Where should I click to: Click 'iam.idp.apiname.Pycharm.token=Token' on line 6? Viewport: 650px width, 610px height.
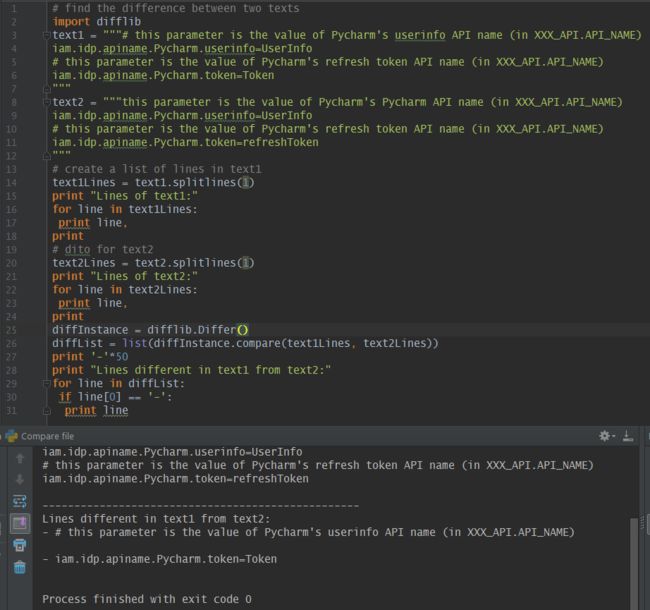[x=163, y=75]
